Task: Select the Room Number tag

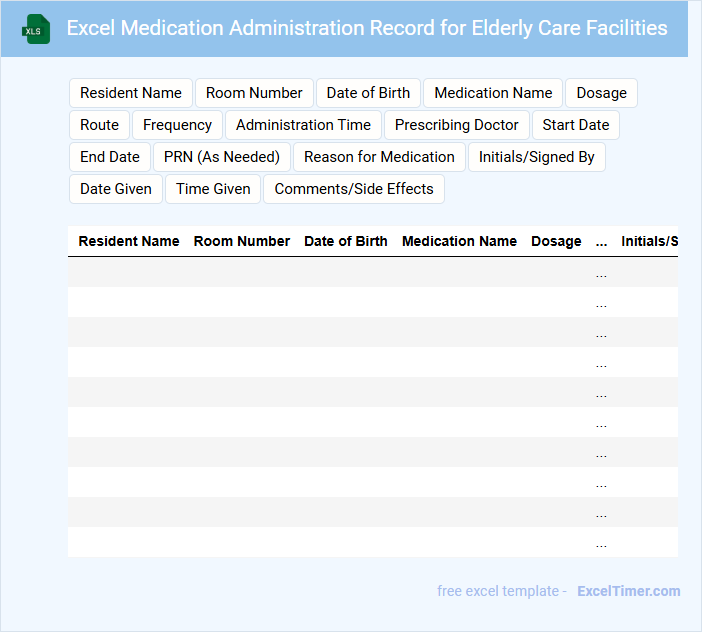Action: tap(254, 93)
